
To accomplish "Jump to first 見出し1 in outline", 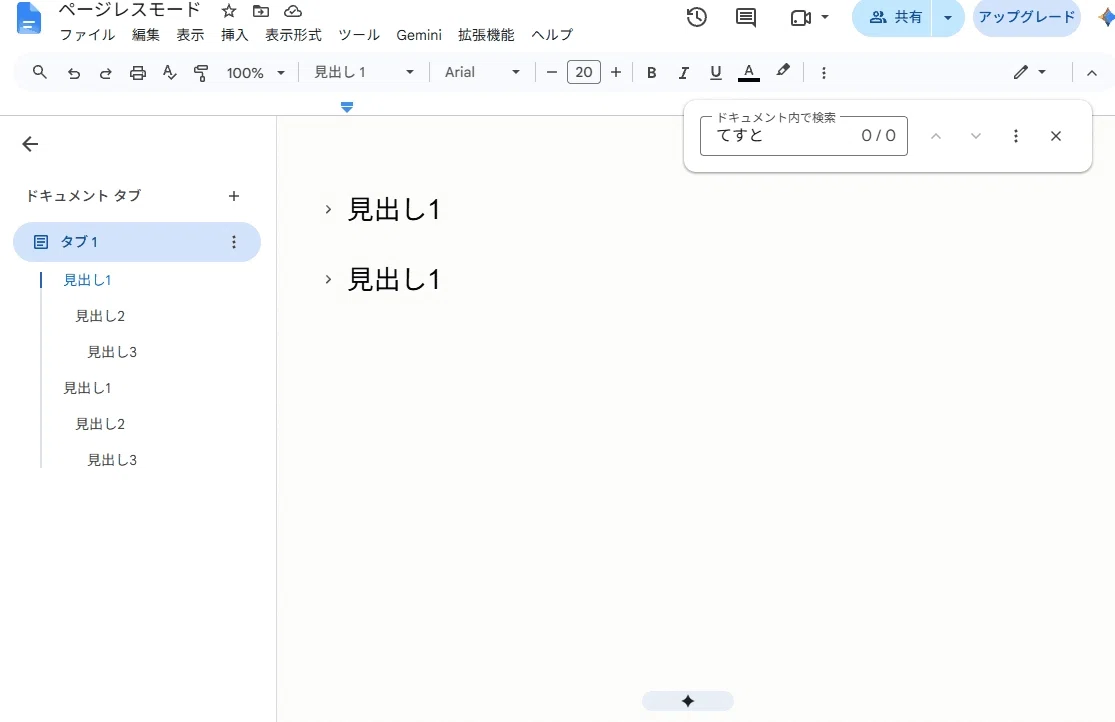I will click(x=87, y=280).
